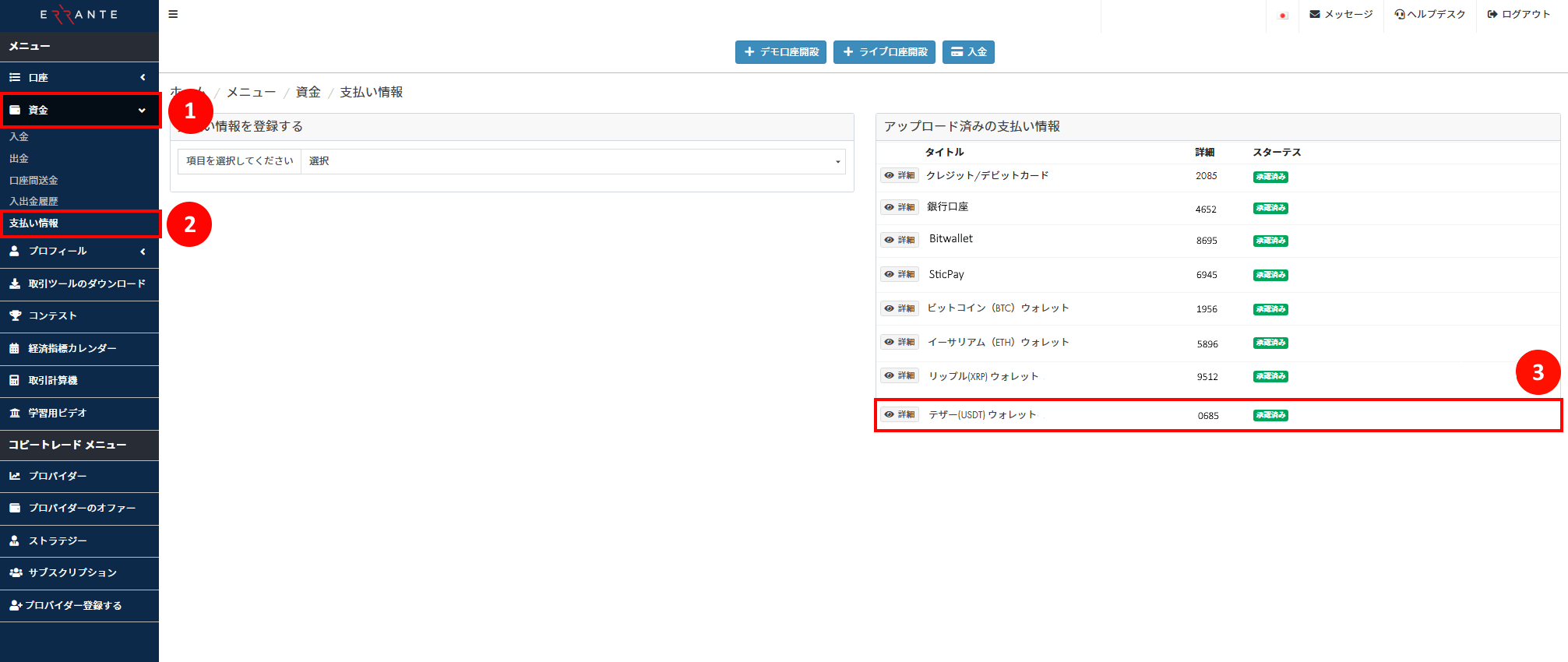
Task: Open the Japanese flag language selector
Action: (x=1282, y=15)
